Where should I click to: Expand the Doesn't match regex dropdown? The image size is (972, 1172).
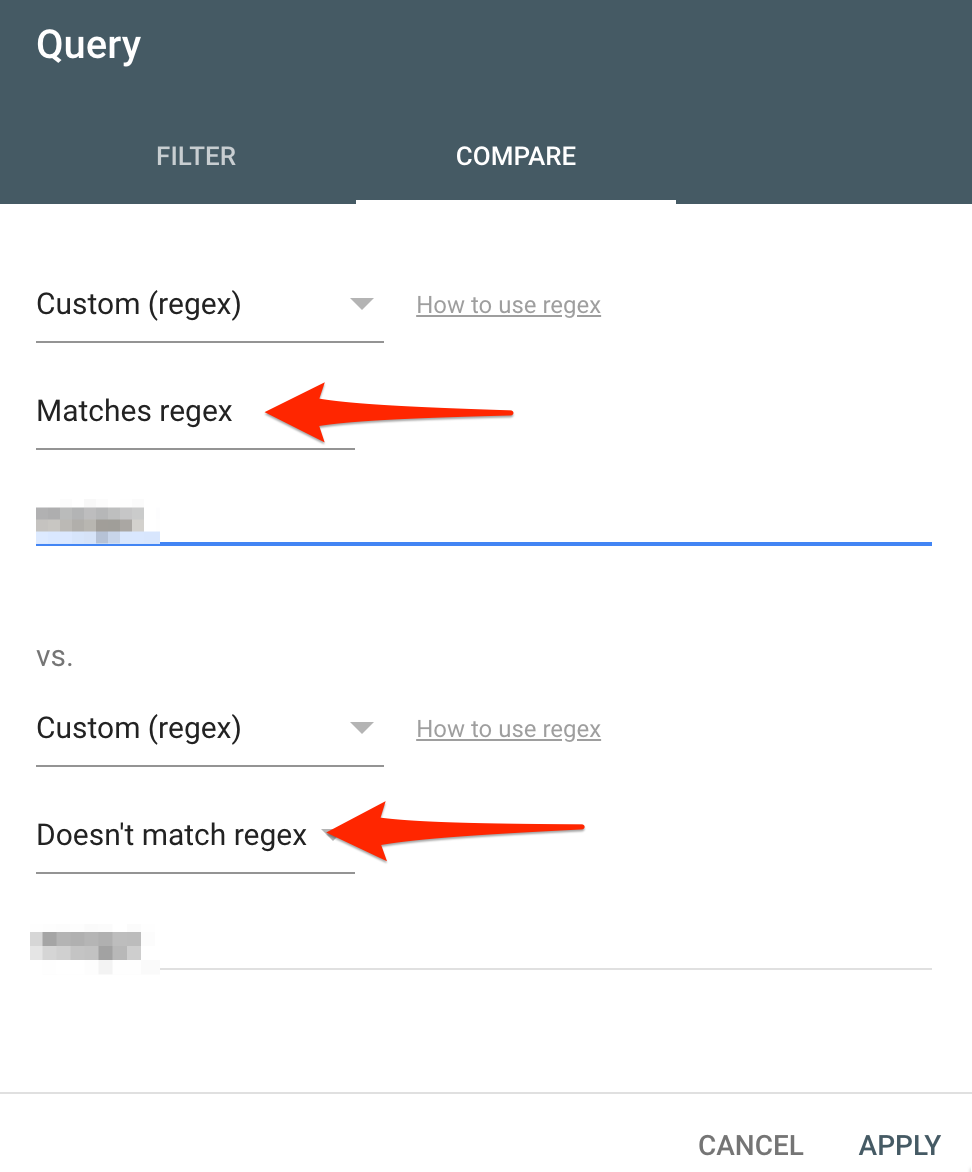point(172,836)
